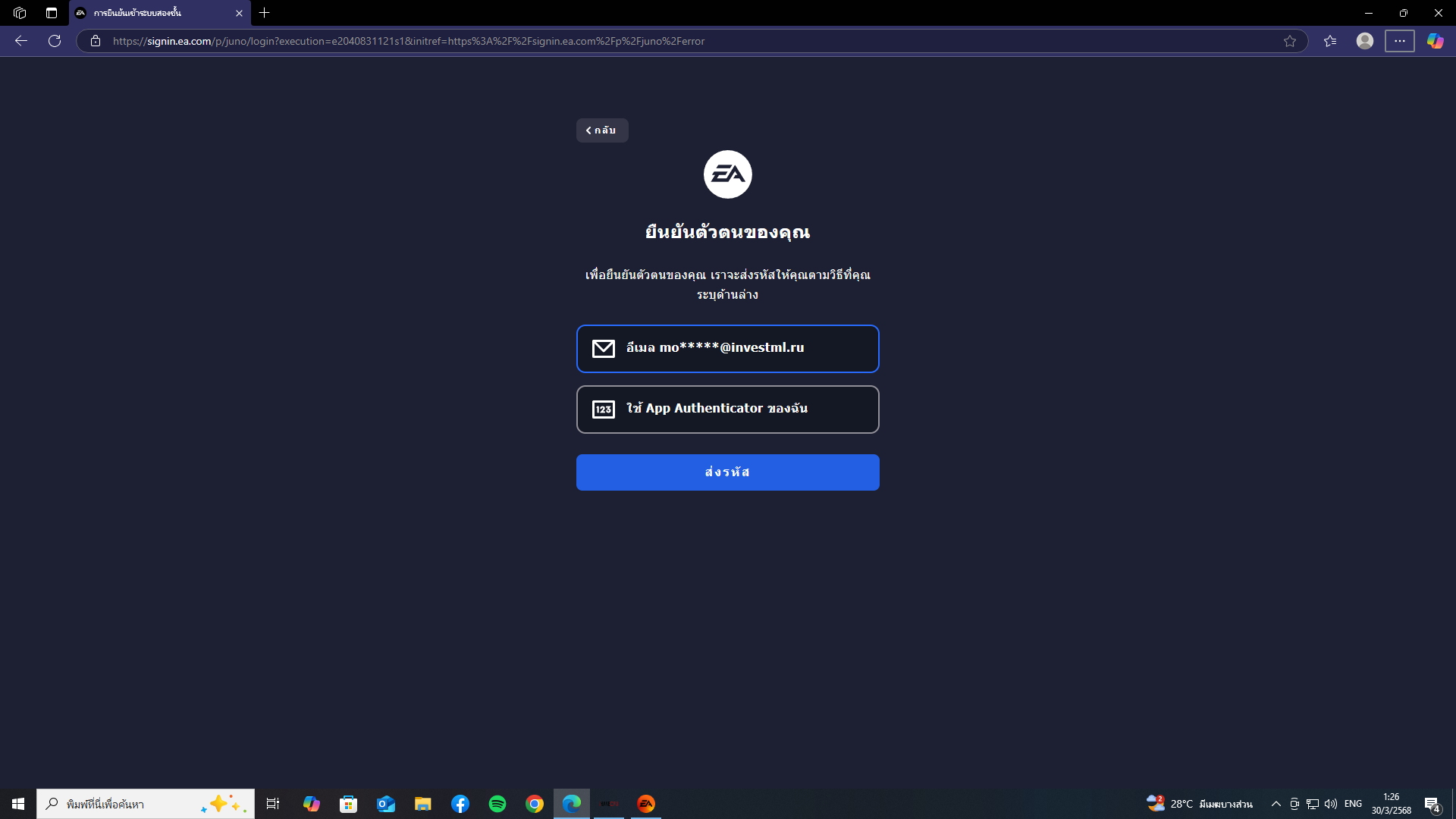
Task: Open Facebook from the taskbar
Action: (460, 804)
